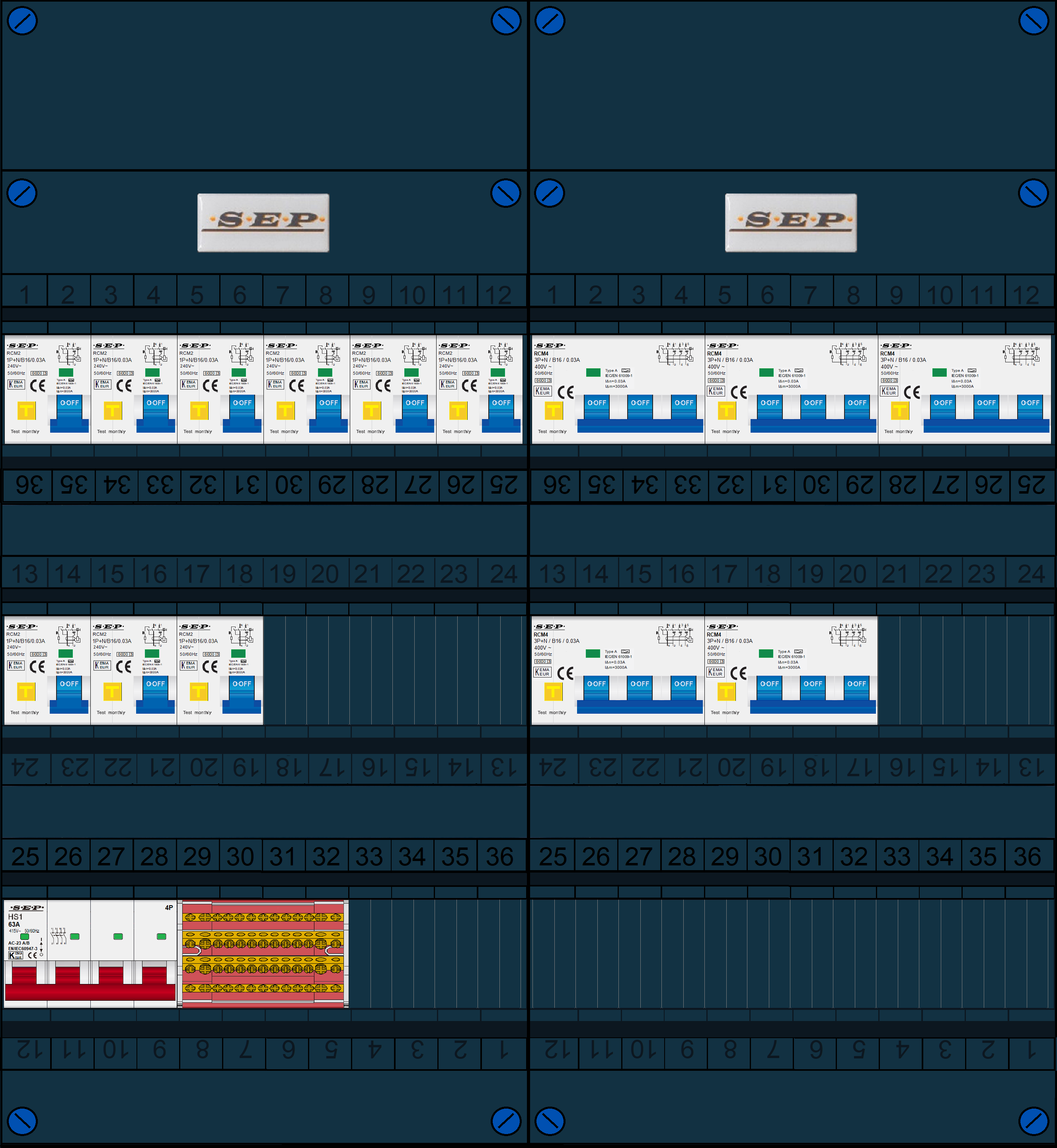Click upright slot label '30' in left panel

pyautogui.click(x=240, y=857)
